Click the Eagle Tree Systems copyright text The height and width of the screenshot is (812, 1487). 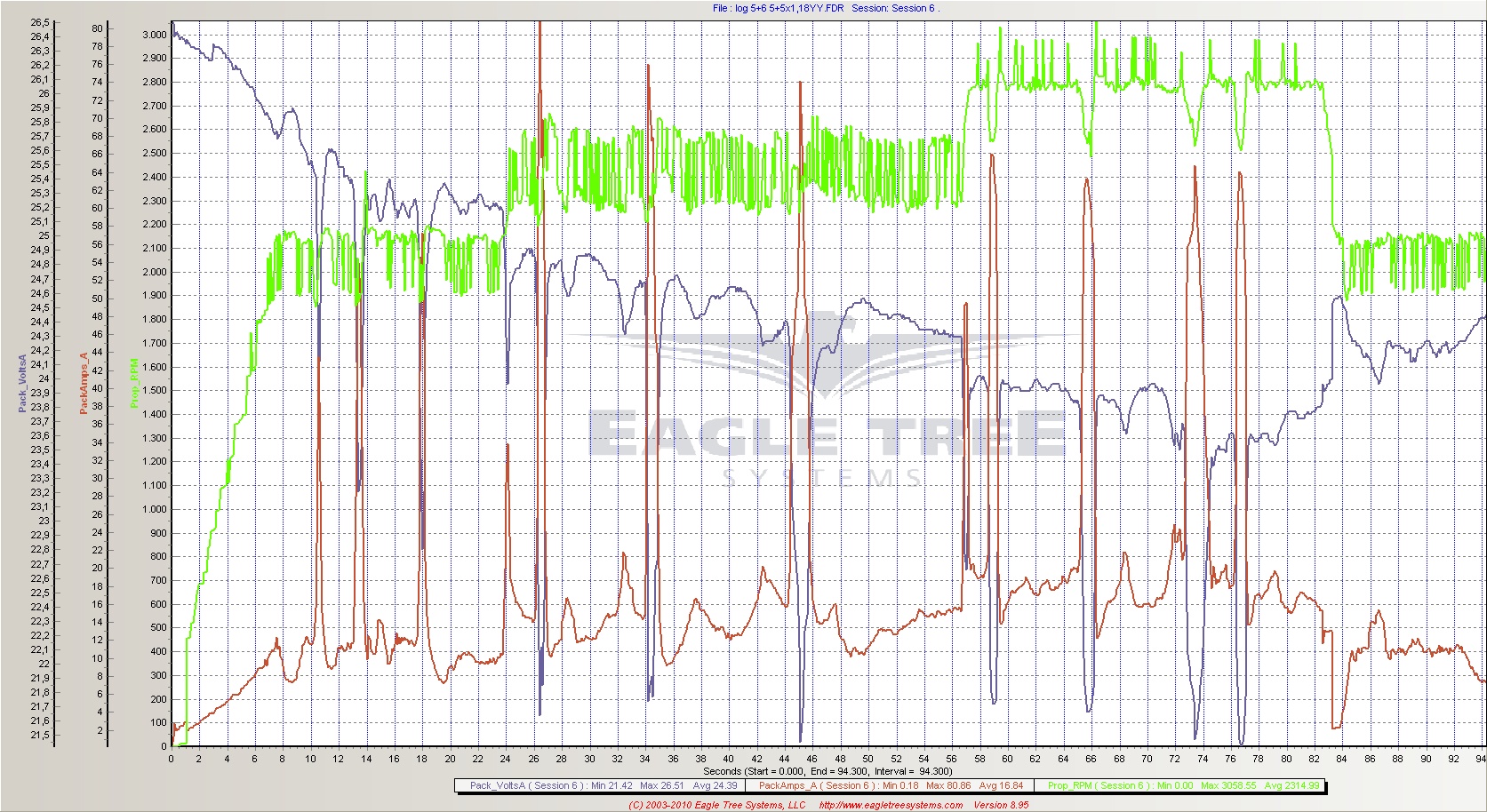click(716, 805)
